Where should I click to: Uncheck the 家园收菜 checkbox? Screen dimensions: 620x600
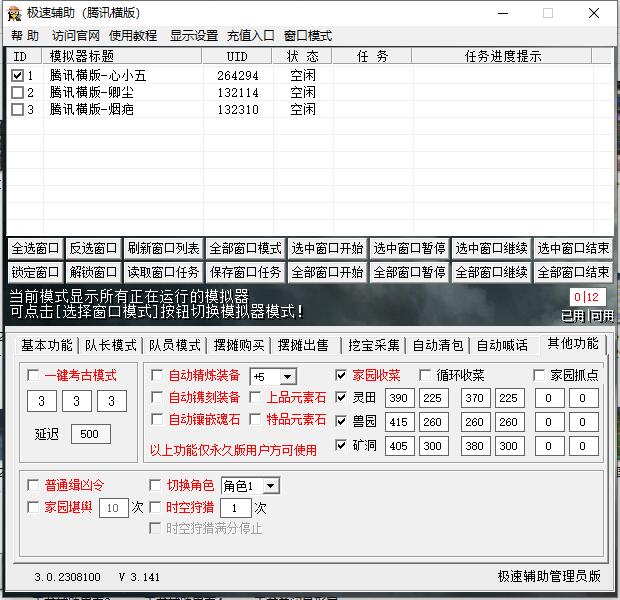point(341,375)
